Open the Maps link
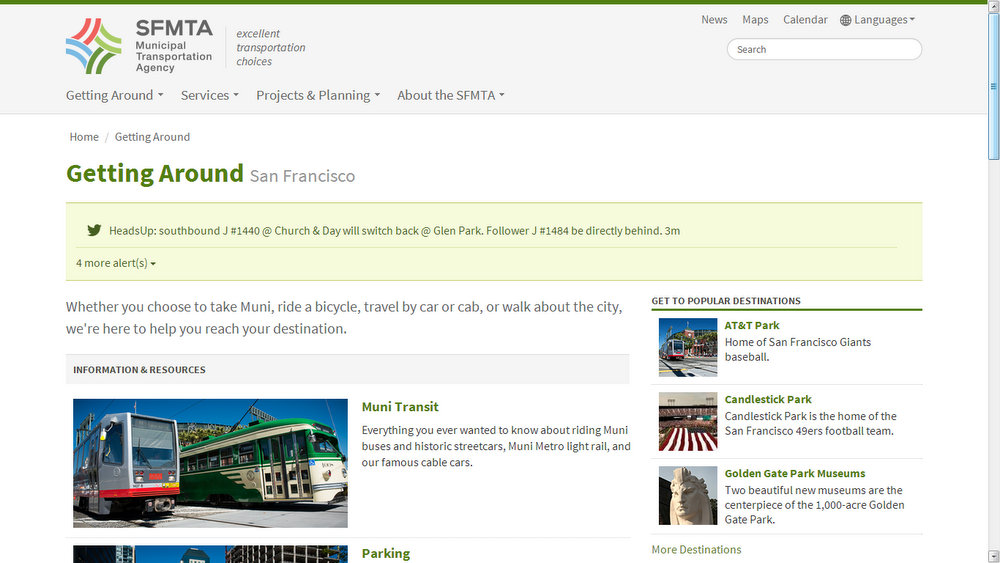The image size is (1000, 563). 755,20
